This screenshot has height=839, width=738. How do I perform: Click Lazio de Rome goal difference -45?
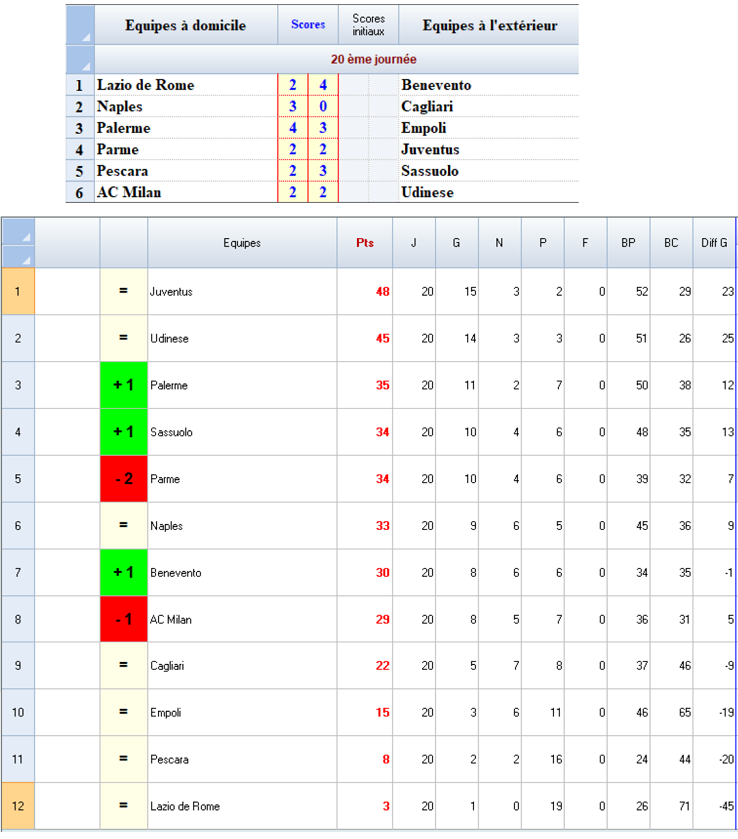[714, 806]
